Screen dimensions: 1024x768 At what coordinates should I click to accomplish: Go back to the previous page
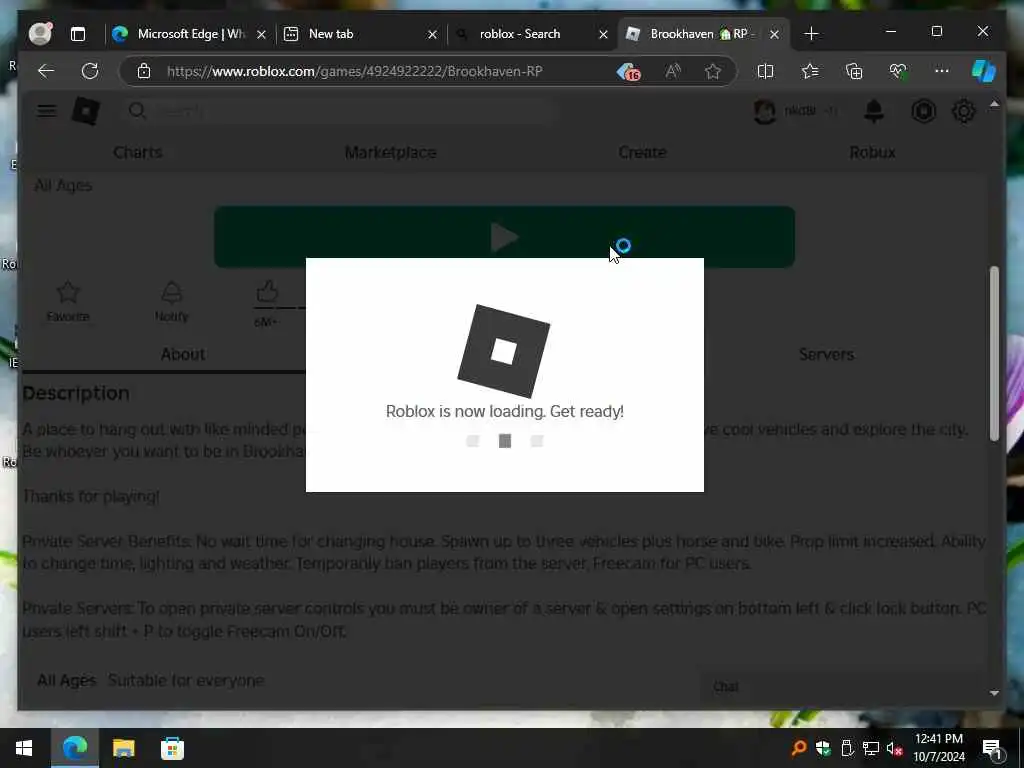click(x=46, y=71)
